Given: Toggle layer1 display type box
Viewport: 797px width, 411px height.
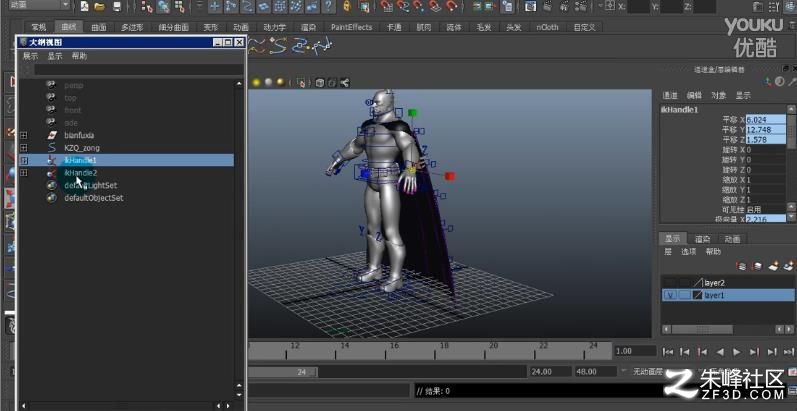Looking at the screenshot, I should [685, 295].
